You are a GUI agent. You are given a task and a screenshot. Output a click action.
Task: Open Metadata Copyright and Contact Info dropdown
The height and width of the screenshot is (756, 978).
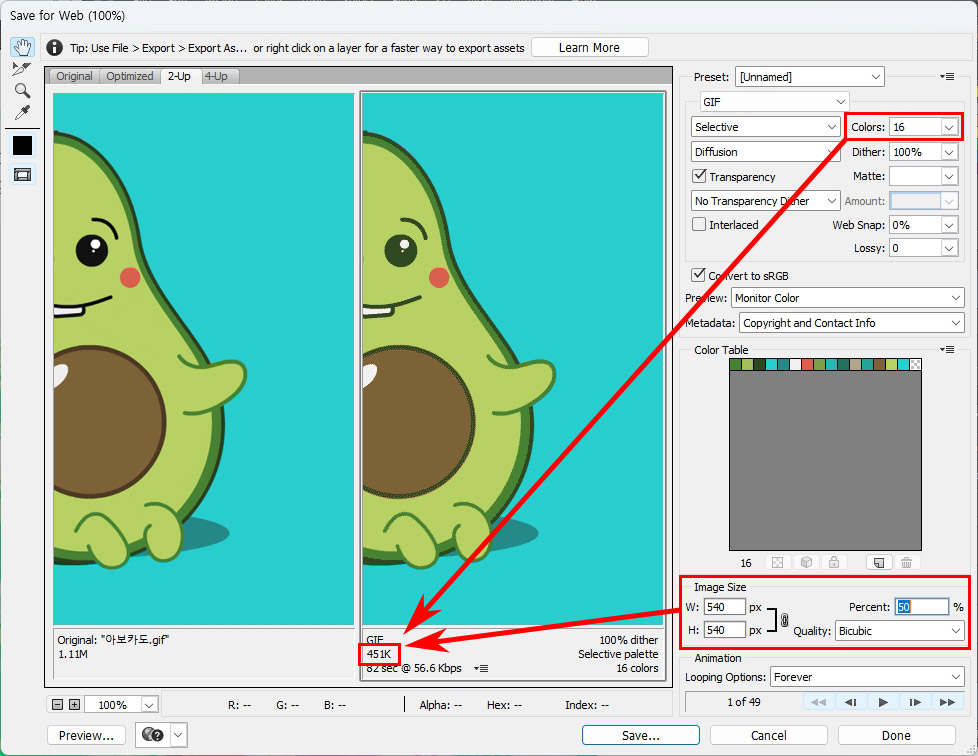tap(852, 323)
